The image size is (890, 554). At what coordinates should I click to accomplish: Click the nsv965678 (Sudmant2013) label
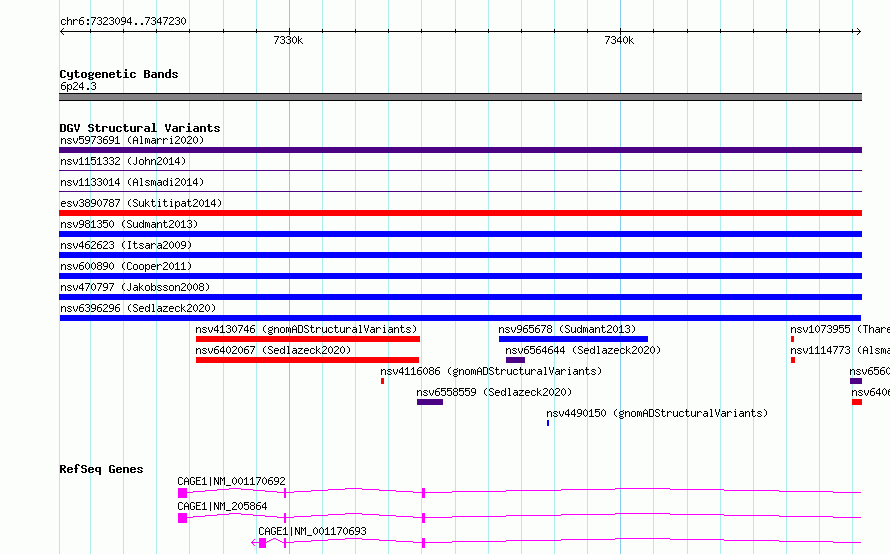pyautogui.click(x=567, y=329)
